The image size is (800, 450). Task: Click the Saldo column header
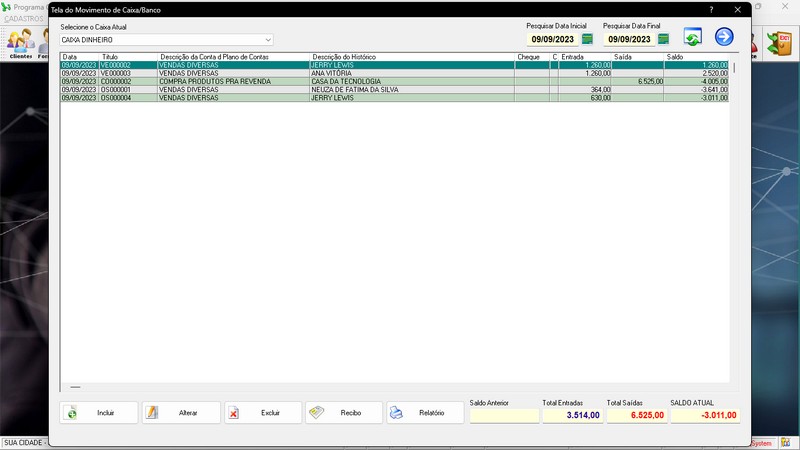coord(696,57)
